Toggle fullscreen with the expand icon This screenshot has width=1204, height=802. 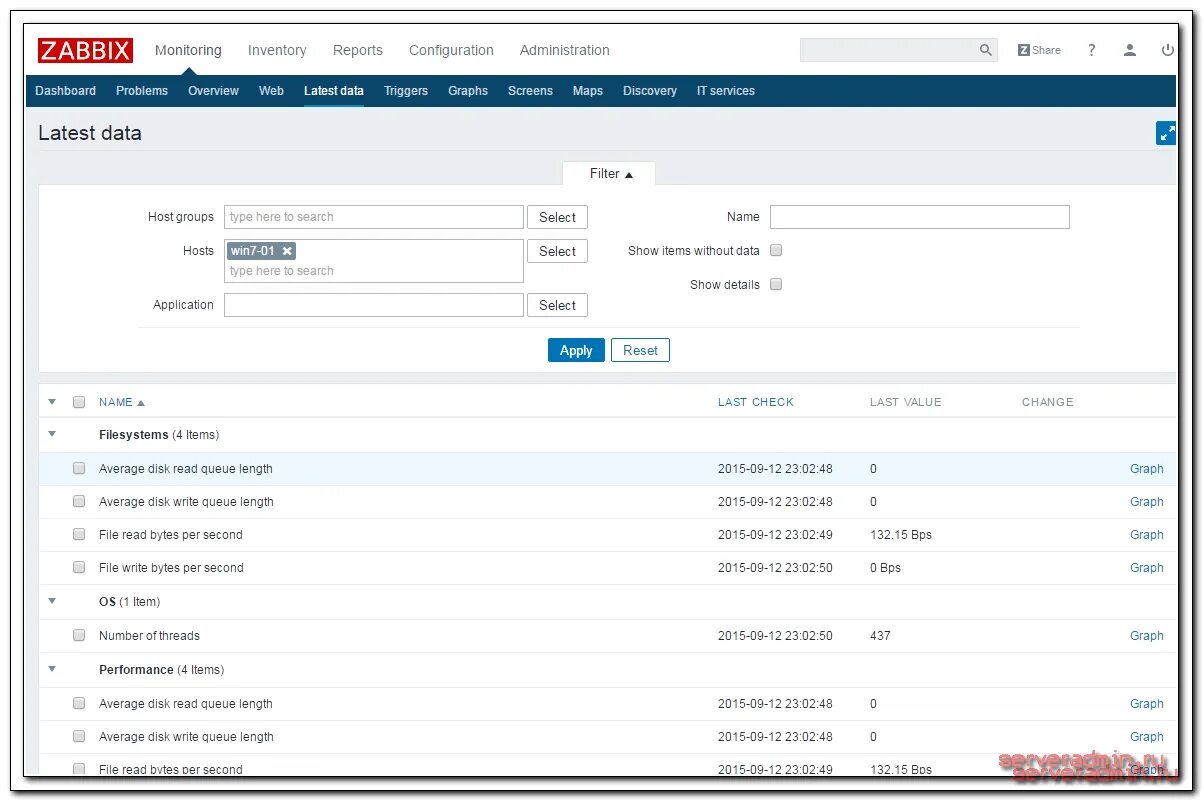point(1166,132)
